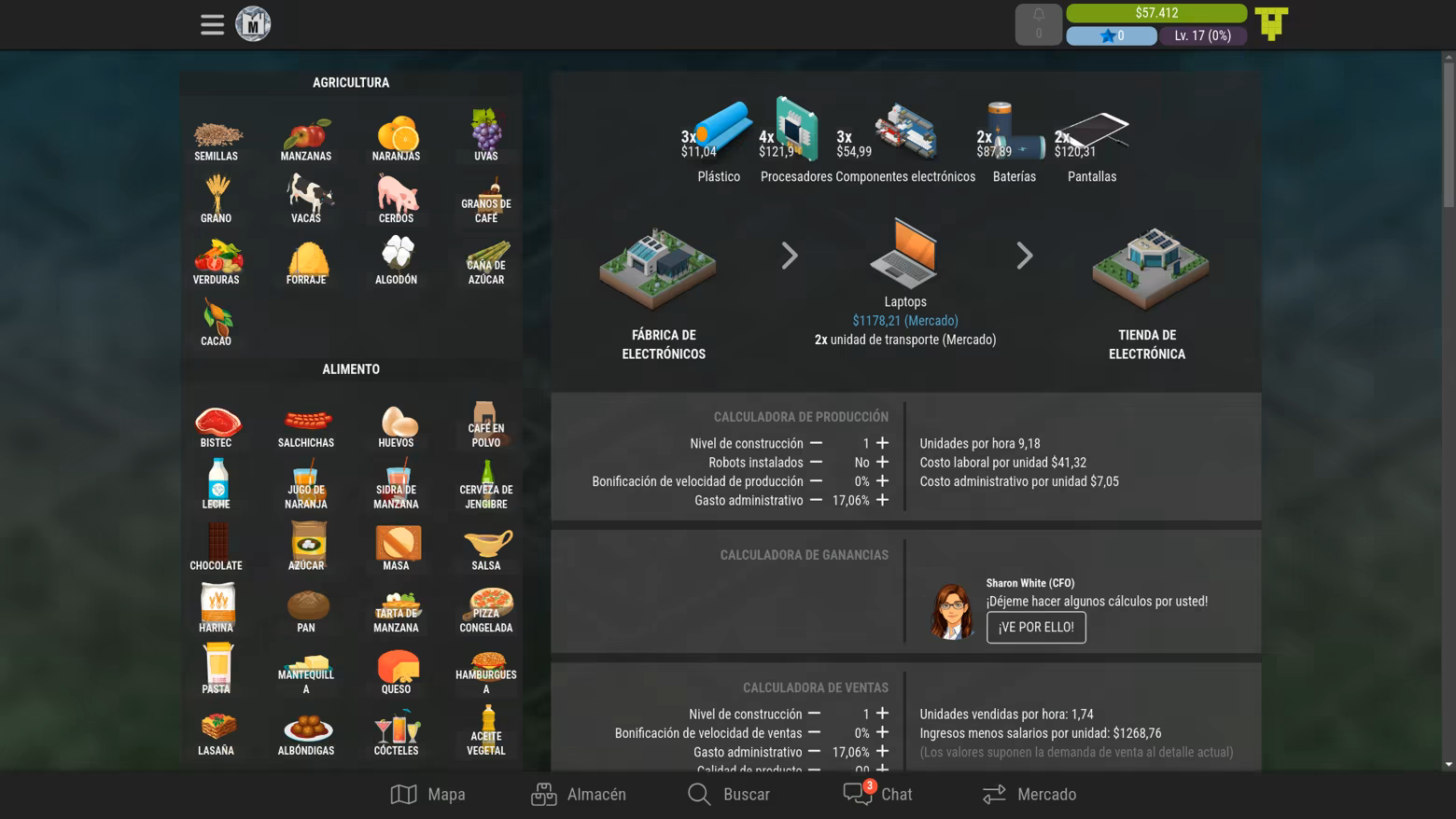Open the Mapa tab
Viewport: 1456px width, 819px height.
click(x=427, y=794)
